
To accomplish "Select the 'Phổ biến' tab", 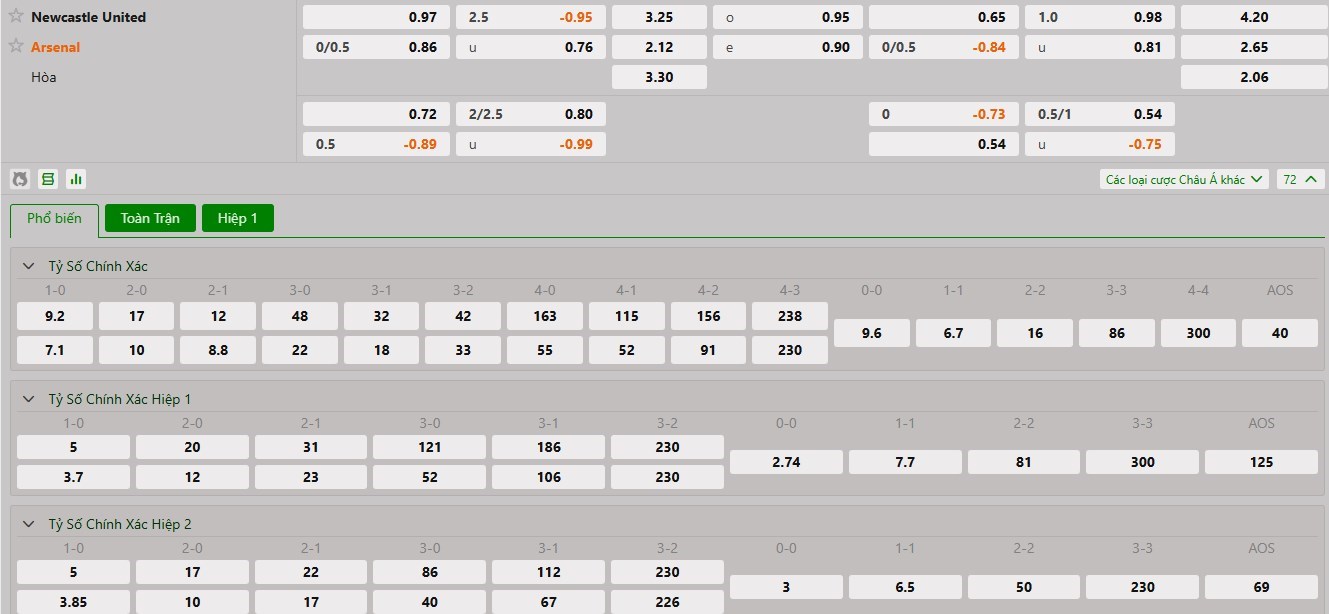I will click(x=54, y=219).
